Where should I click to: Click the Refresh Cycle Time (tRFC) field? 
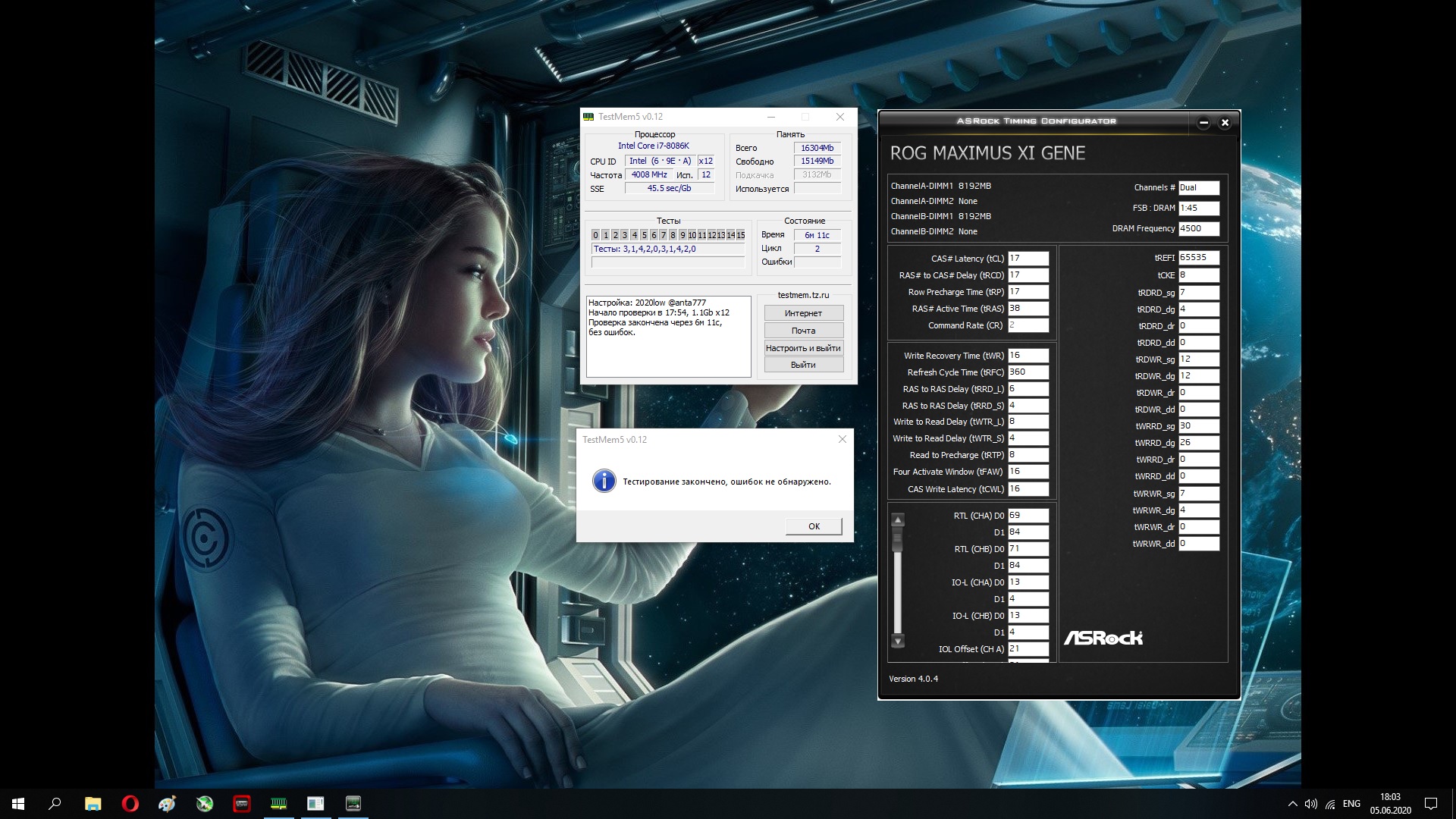(1028, 372)
